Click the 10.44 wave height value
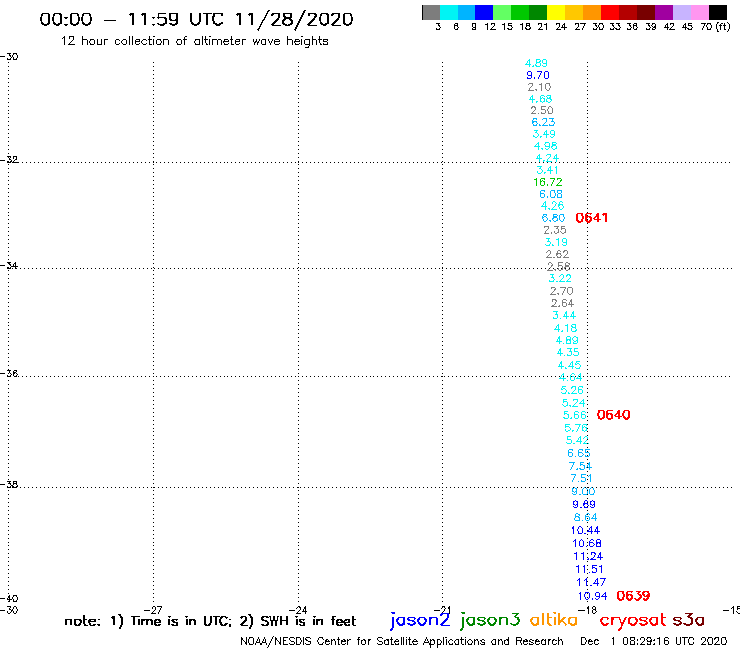The image size is (740, 650). click(x=585, y=530)
